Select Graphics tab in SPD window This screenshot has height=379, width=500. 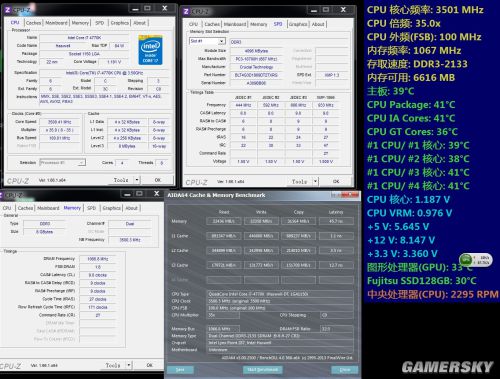pos(298,24)
